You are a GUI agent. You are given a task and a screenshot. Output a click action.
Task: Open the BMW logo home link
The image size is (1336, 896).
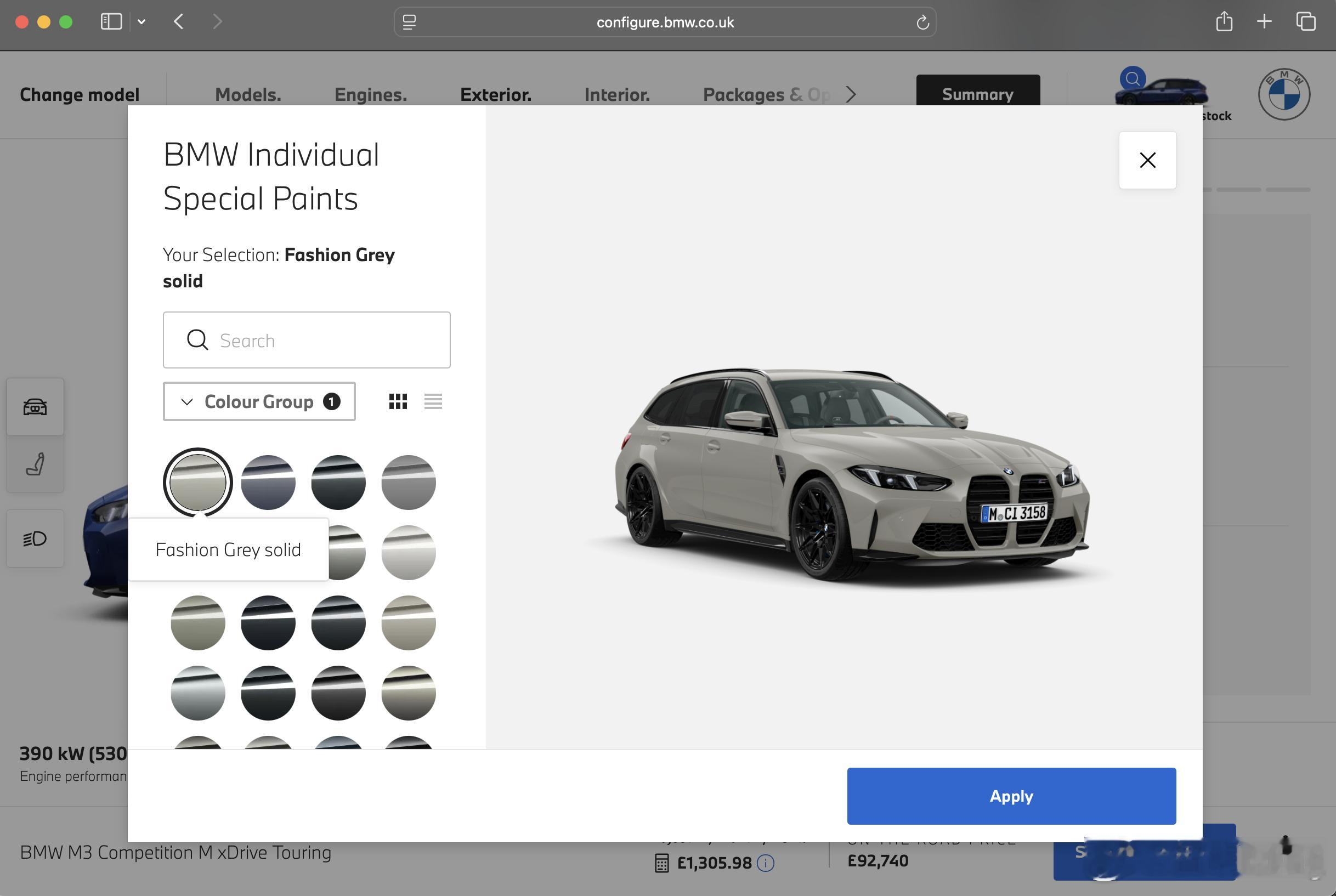click(x=1284, y=94)
